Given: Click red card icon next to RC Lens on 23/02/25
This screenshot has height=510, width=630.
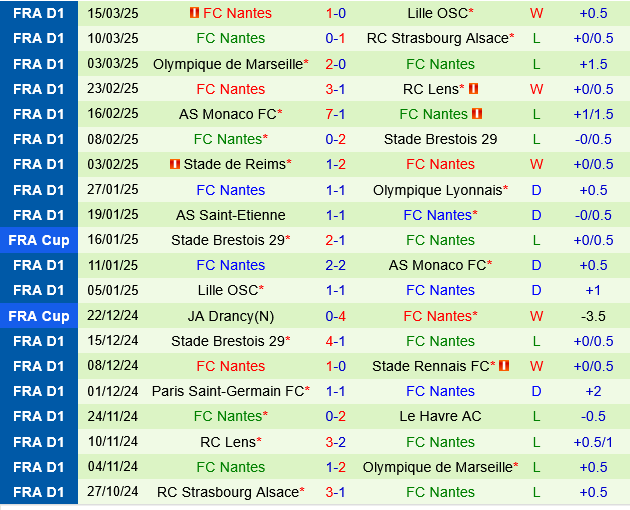Looking at the screenshot, I should click(x=473, y=88).
